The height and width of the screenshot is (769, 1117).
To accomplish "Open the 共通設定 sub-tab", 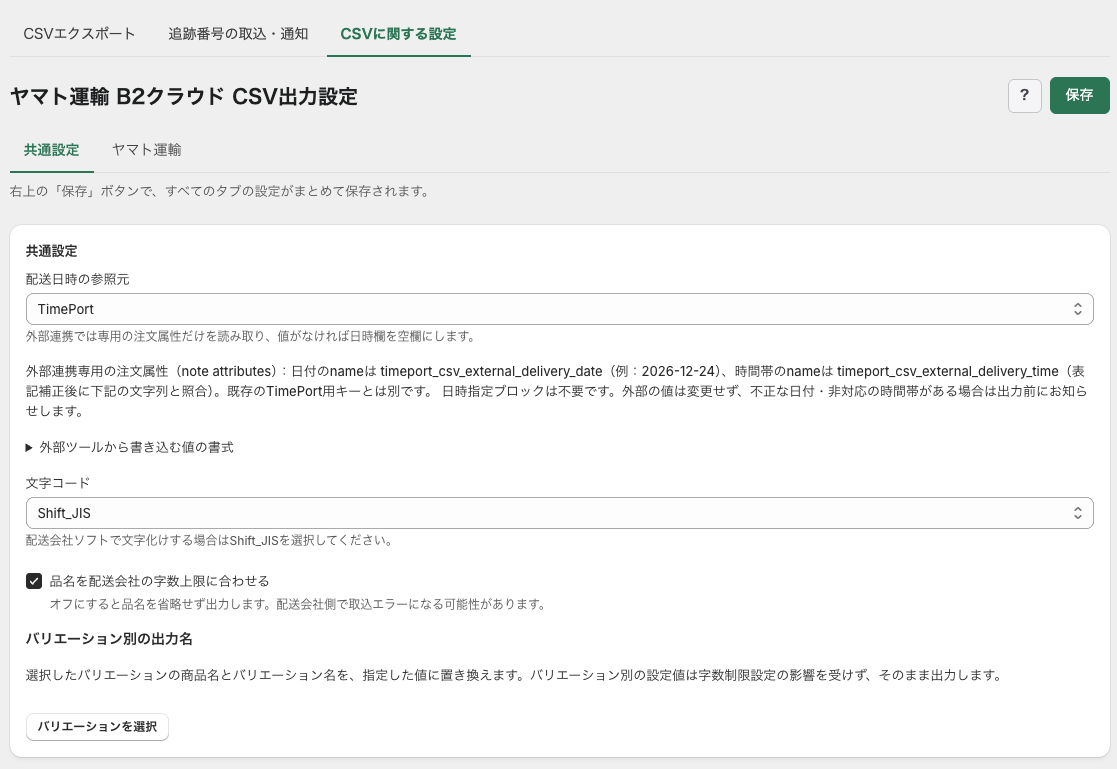I will point(51,150).
